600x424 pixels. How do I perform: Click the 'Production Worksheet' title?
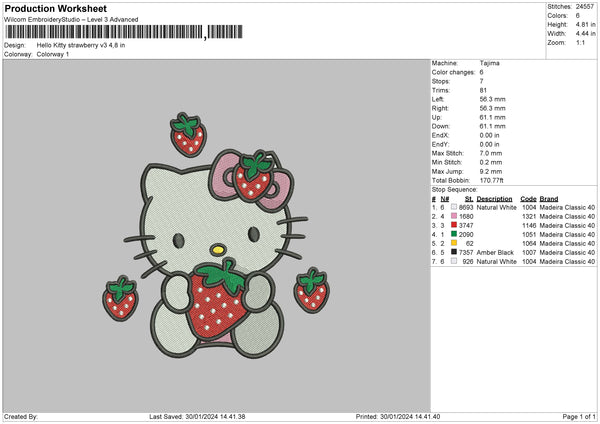pos(55,8)
